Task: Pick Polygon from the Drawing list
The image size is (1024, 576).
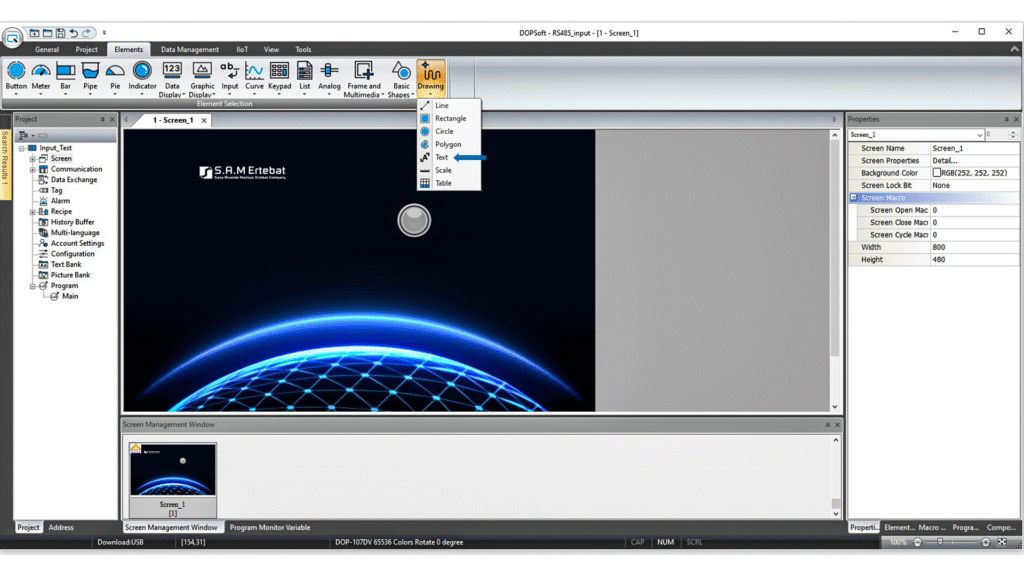Action: coord(447,145)
